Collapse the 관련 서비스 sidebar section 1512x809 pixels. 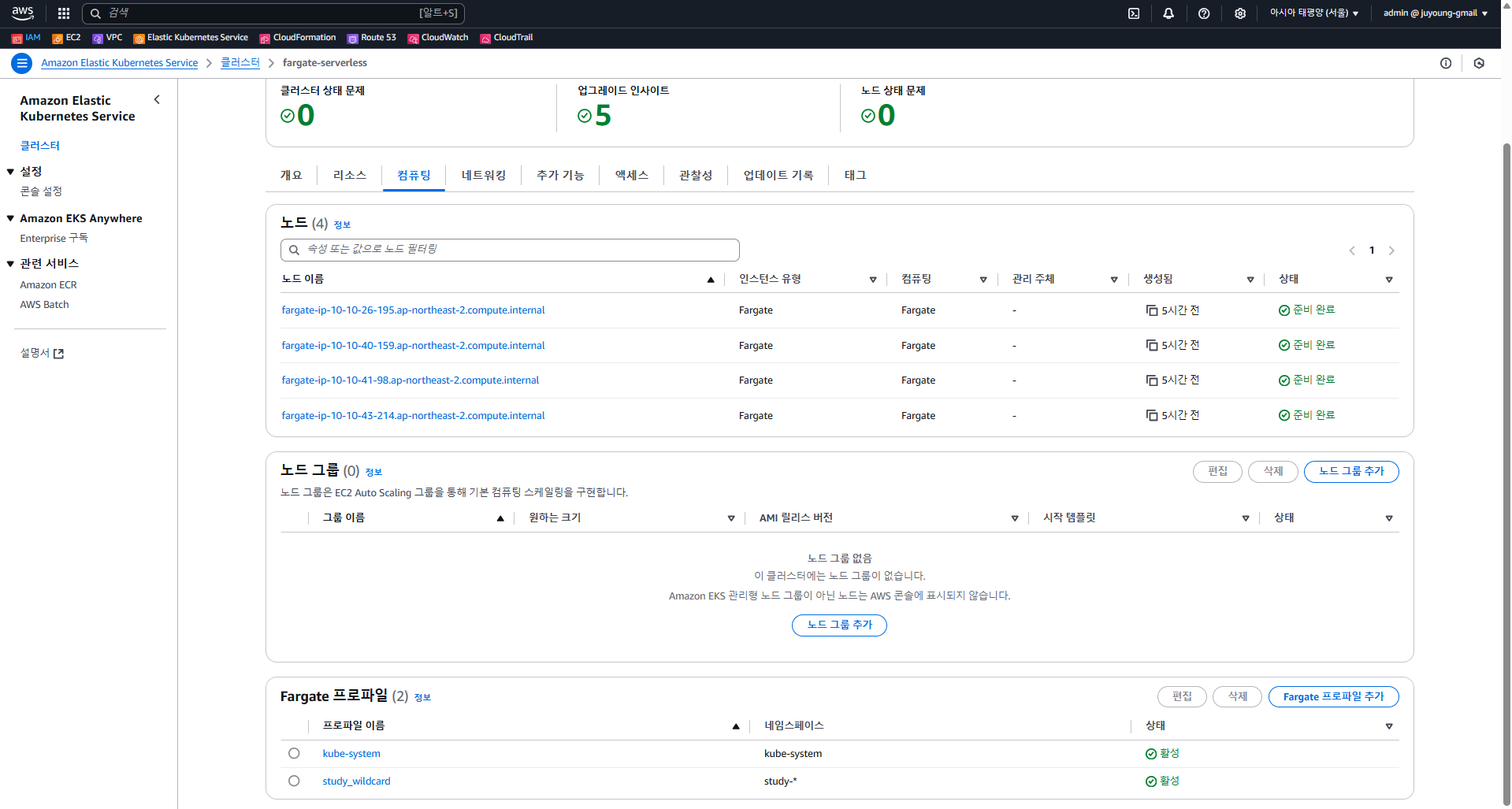11,263
